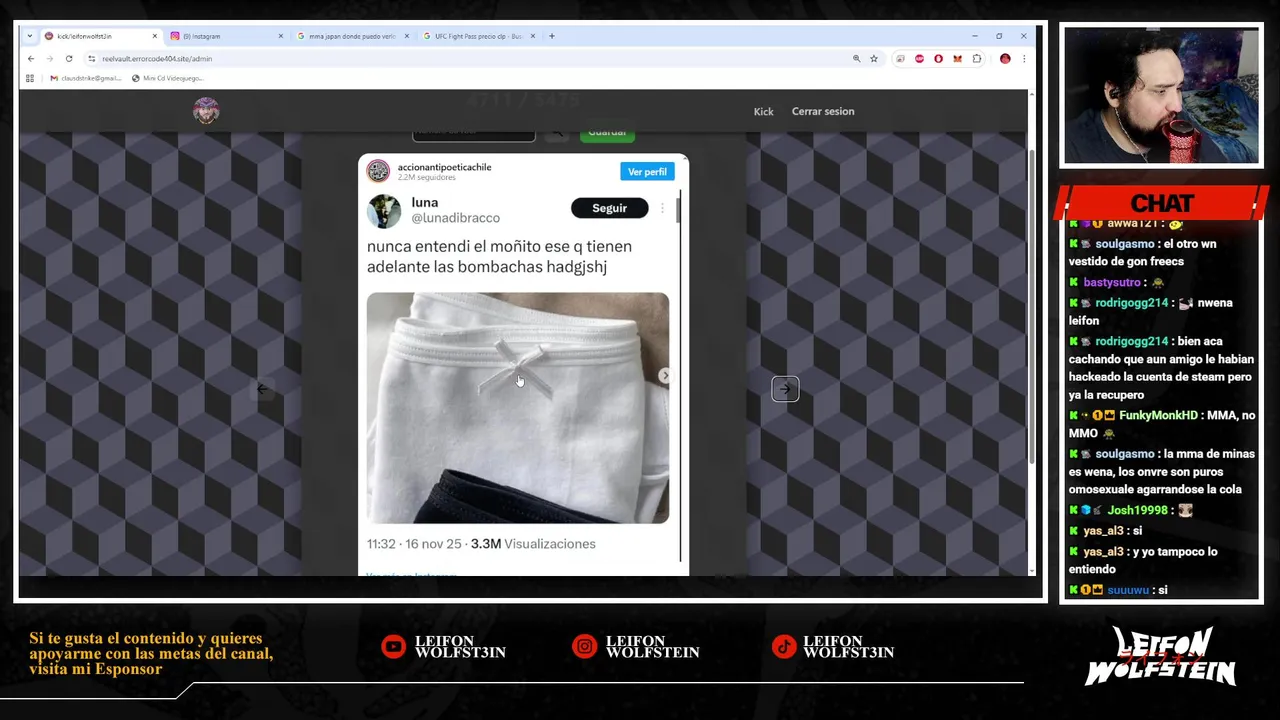Go back in the browser toolbar

[x=31, y=59]
